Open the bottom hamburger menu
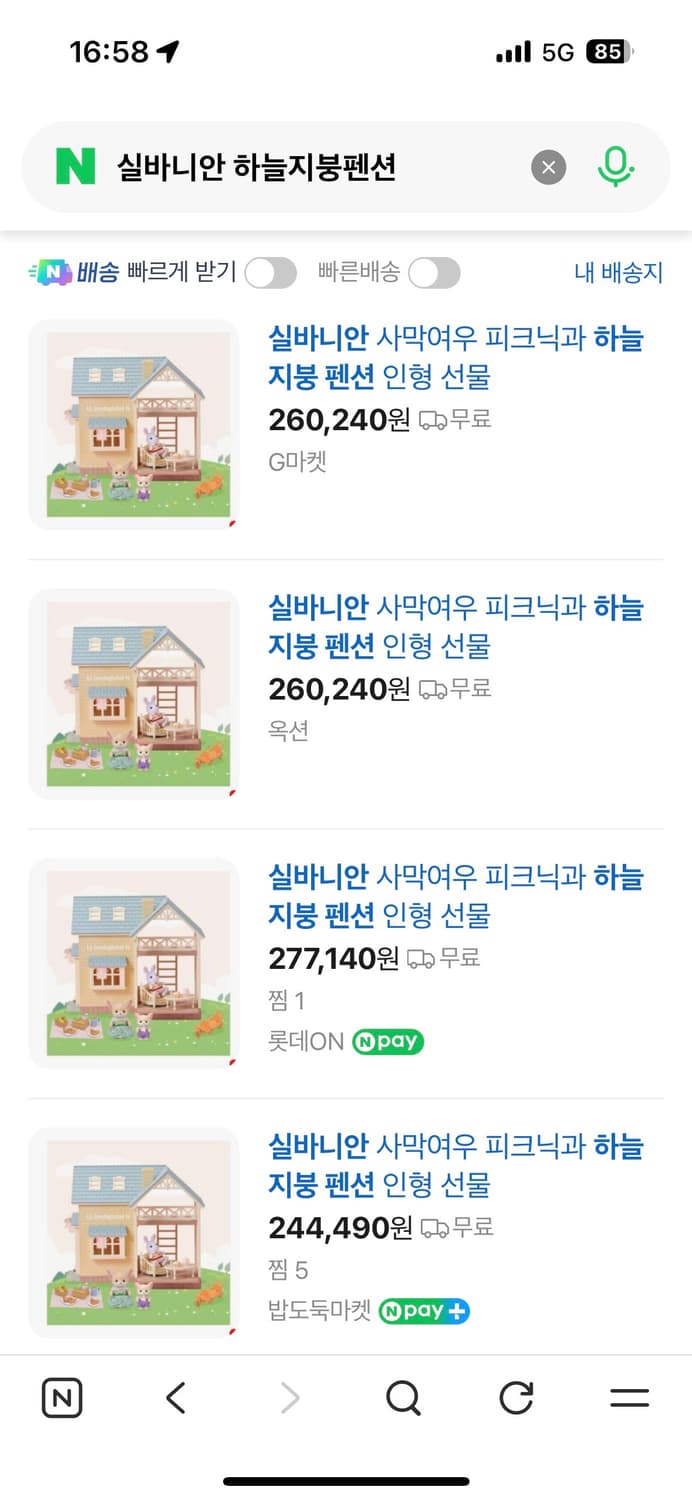The image size is (692, 1500). coord(629,1398)
